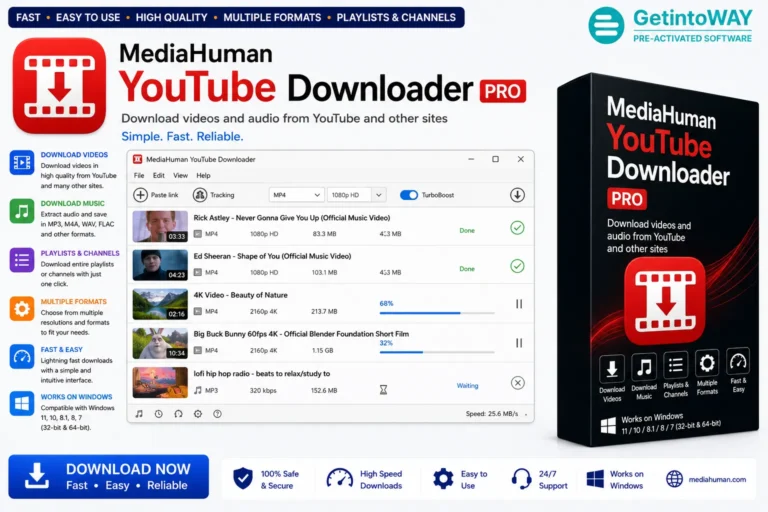Select the Beauty of Nature thumbnail

coord(160,304)
